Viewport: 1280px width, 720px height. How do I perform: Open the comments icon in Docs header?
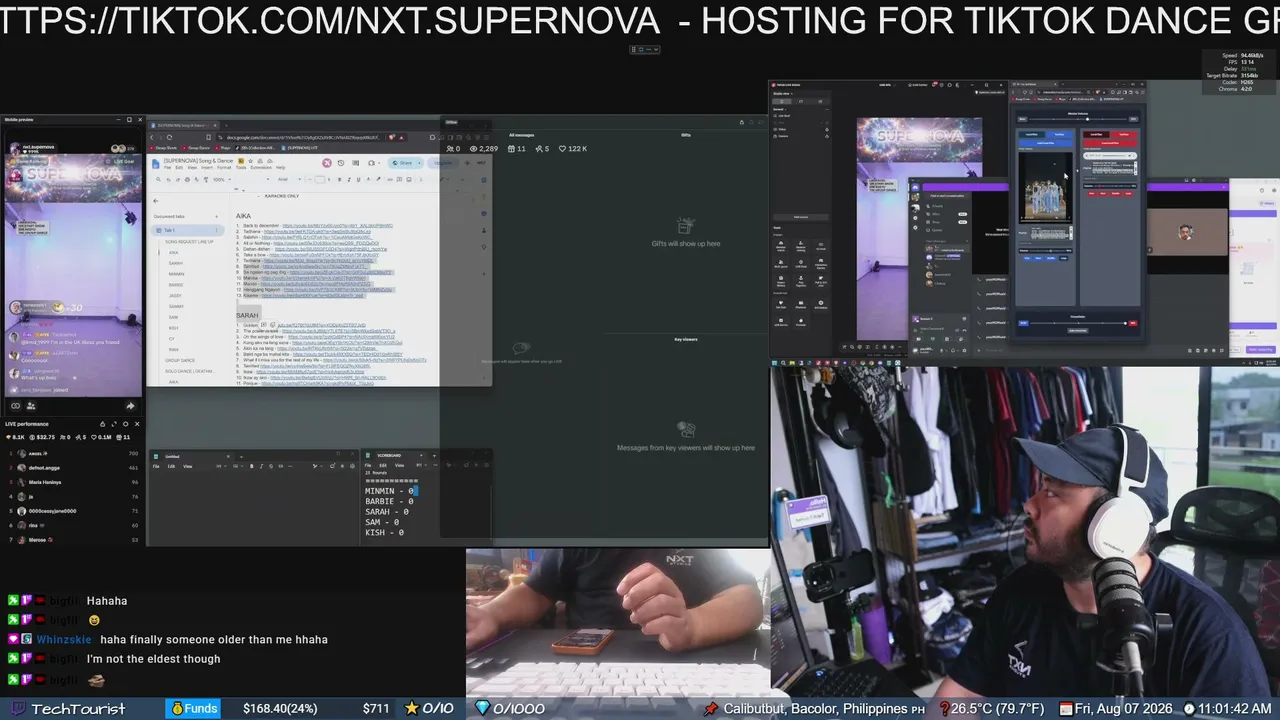point(355,163)
